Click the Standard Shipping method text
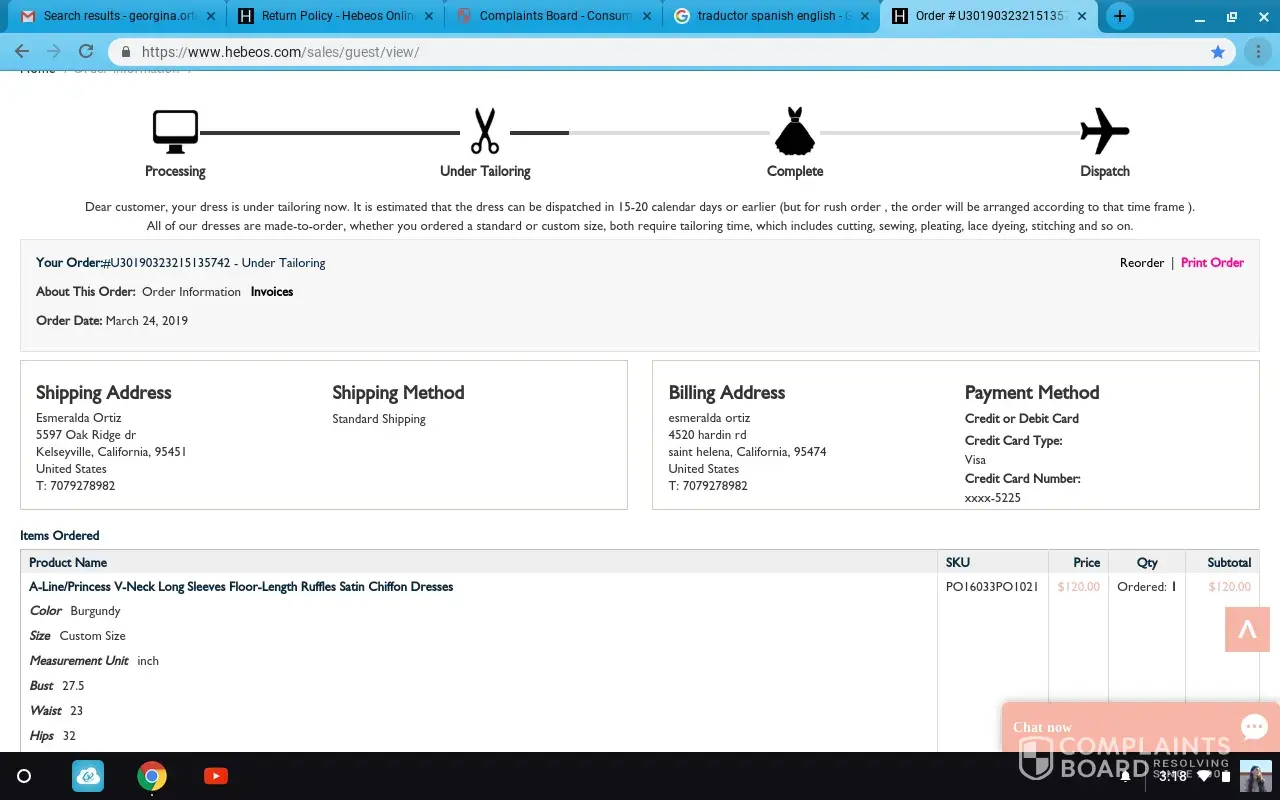The image size is (1280, 800). pyautogui.click(x=379, y=419)
